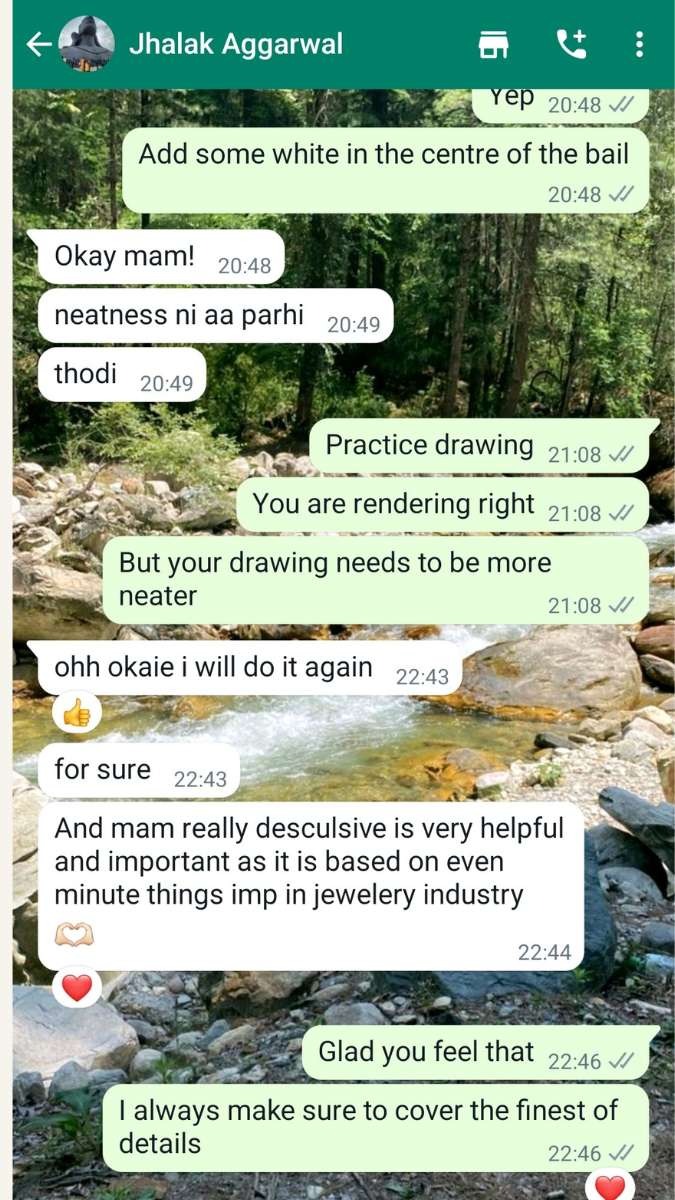Tap the back arrow icon
Image resolution: width=675 pixels, height=1200 pixels.
click(x=37, y=44)
